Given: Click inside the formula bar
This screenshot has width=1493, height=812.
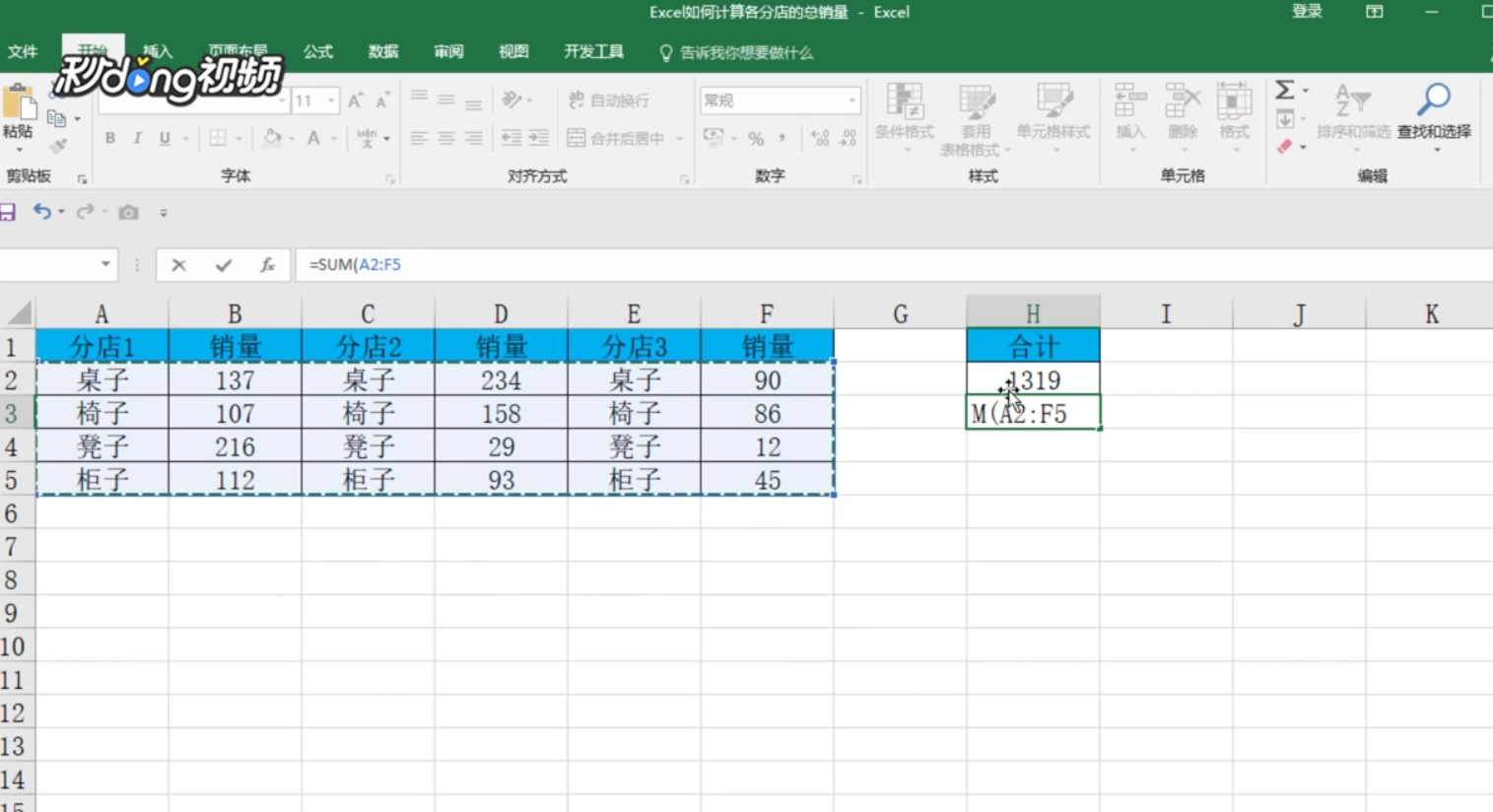Looking at the screenshot, I should coord(892,265).
